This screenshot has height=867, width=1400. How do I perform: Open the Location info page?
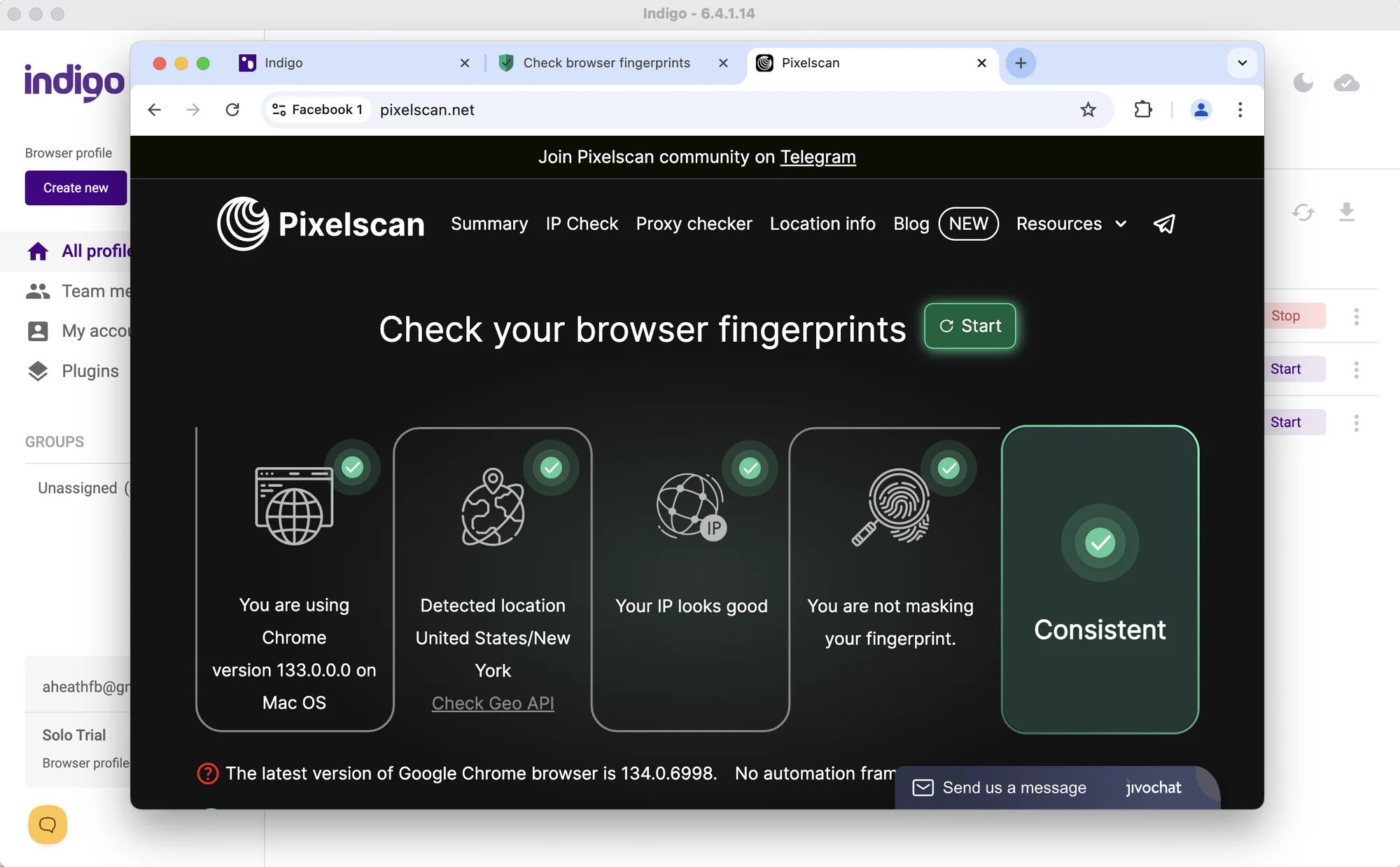click(822, 224)
